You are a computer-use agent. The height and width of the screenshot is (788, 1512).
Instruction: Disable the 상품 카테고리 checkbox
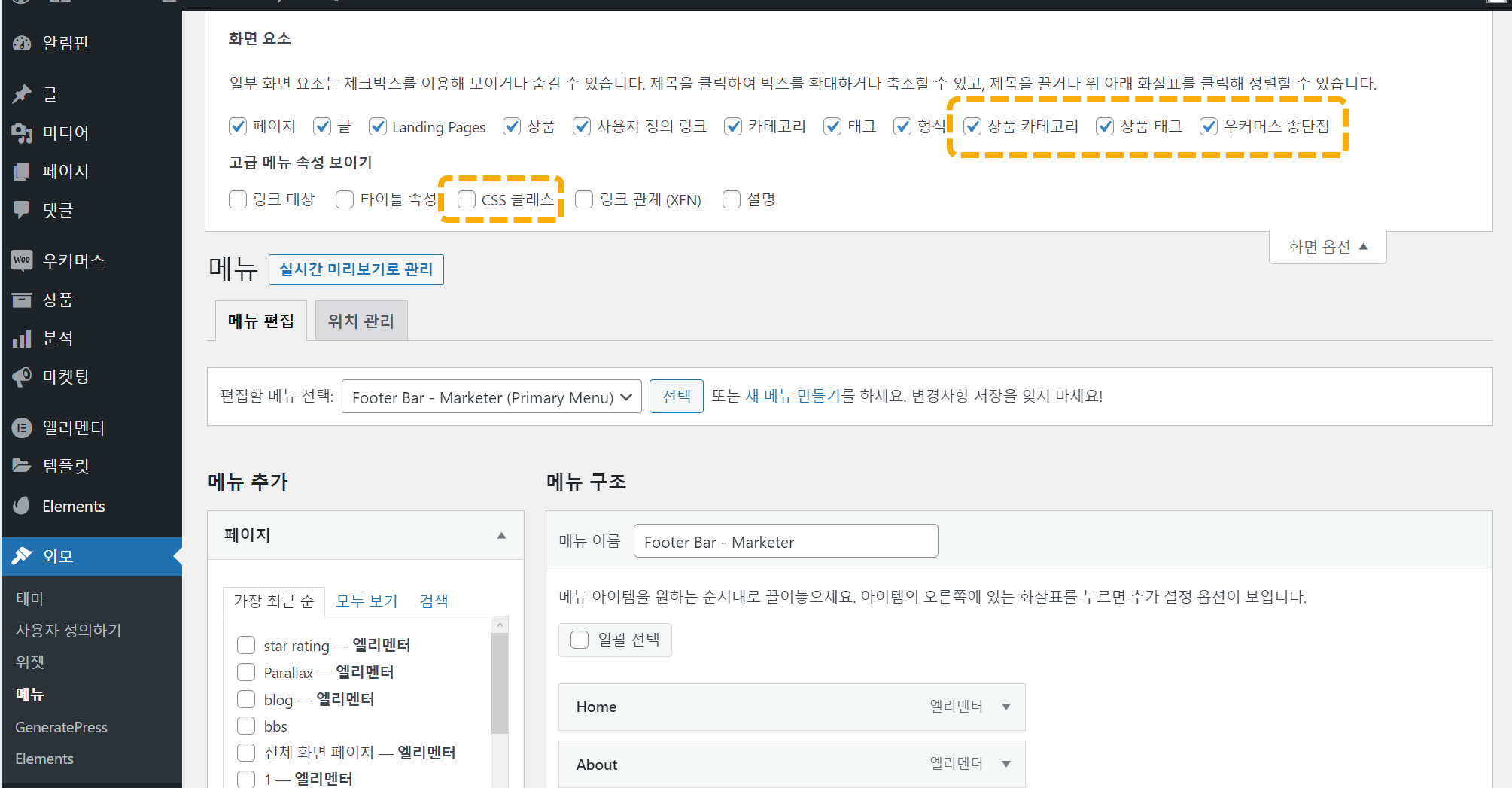[x=972, y=126]
